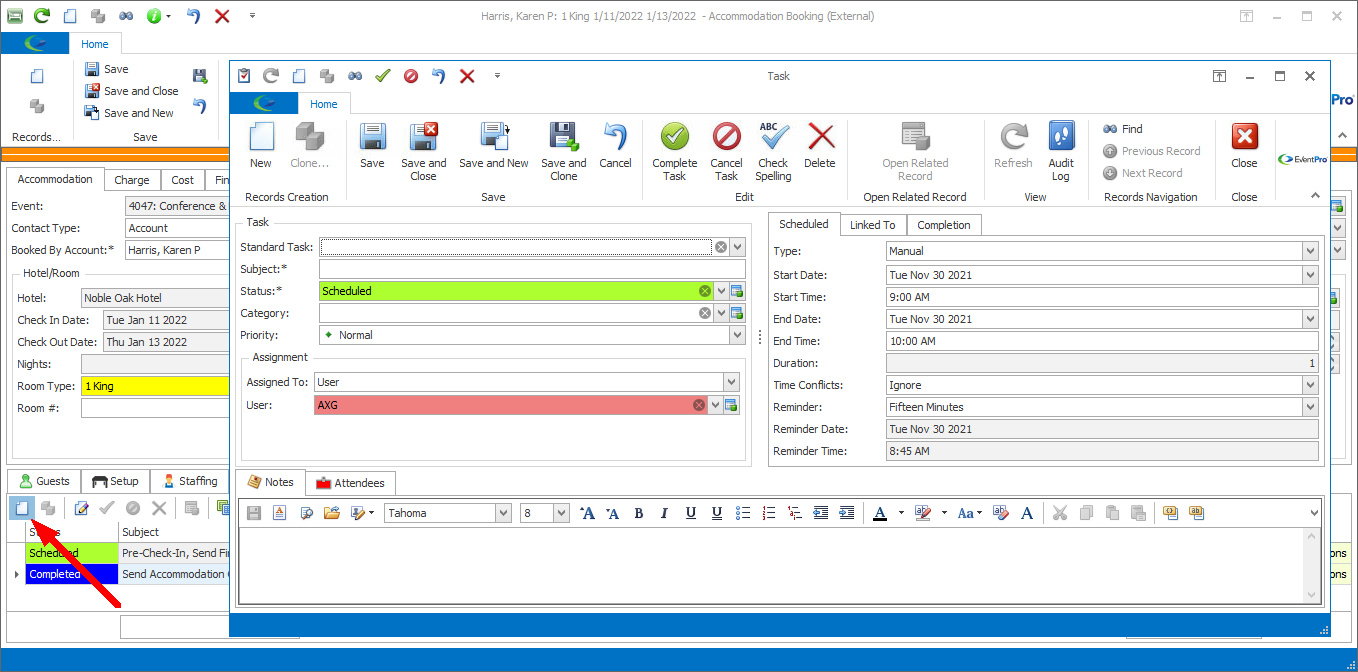
Task: Open the Assigned To dropdown
Action: click(732, 382)
